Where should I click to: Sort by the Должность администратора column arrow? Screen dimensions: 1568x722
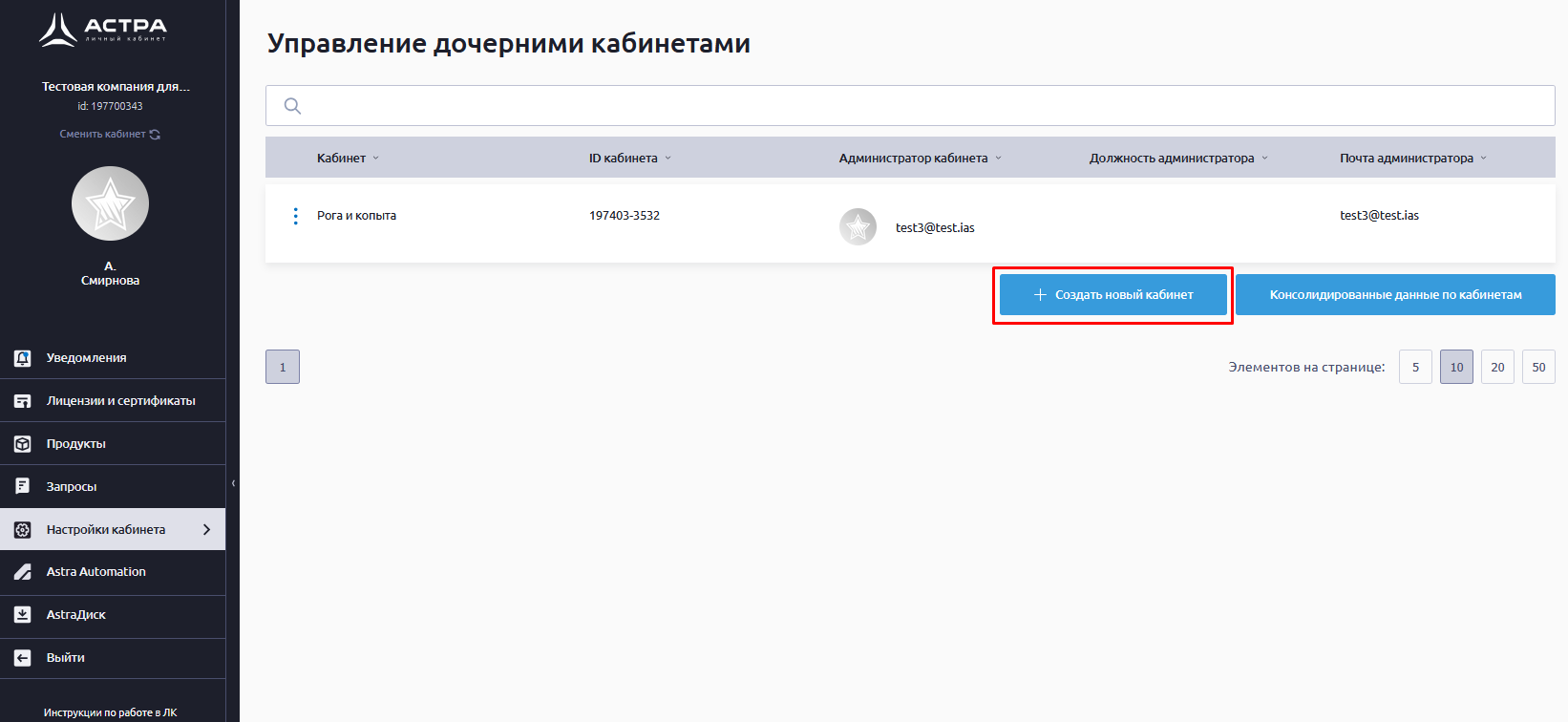pos(1264,159)
